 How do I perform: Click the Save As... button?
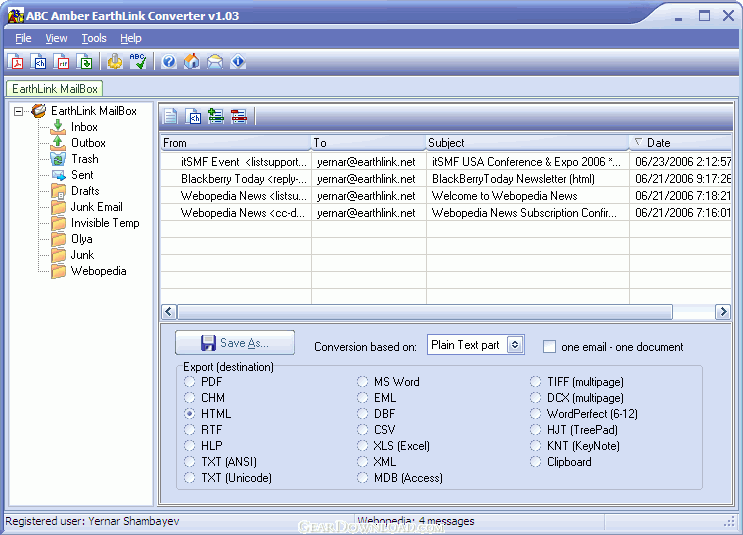point(235,343)
